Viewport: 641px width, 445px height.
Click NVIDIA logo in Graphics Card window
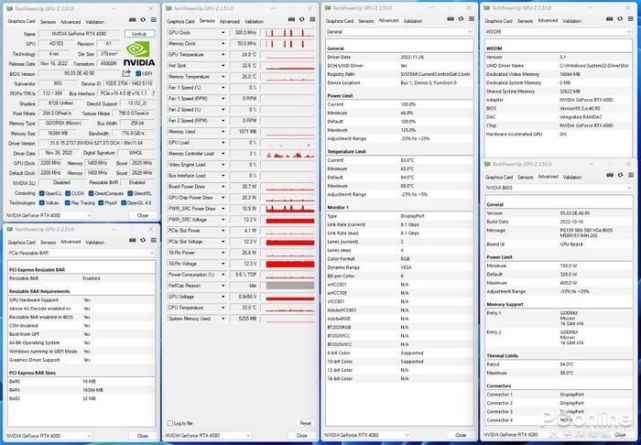coord(139,54)
